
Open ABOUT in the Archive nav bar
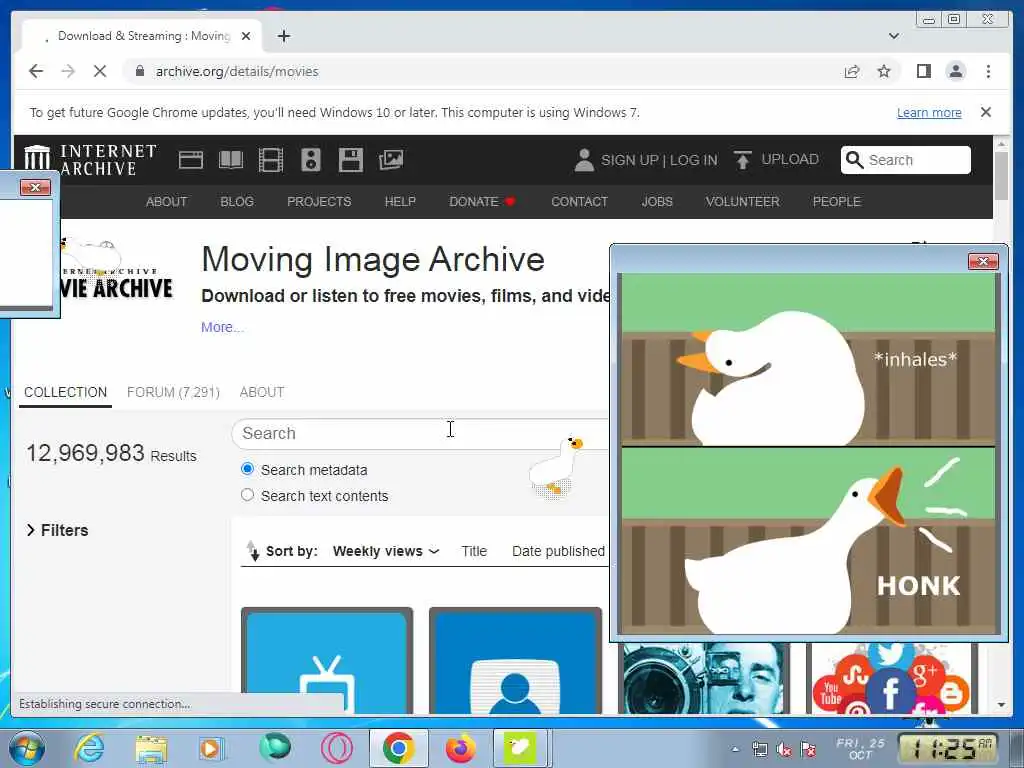(x=167, y=202)
